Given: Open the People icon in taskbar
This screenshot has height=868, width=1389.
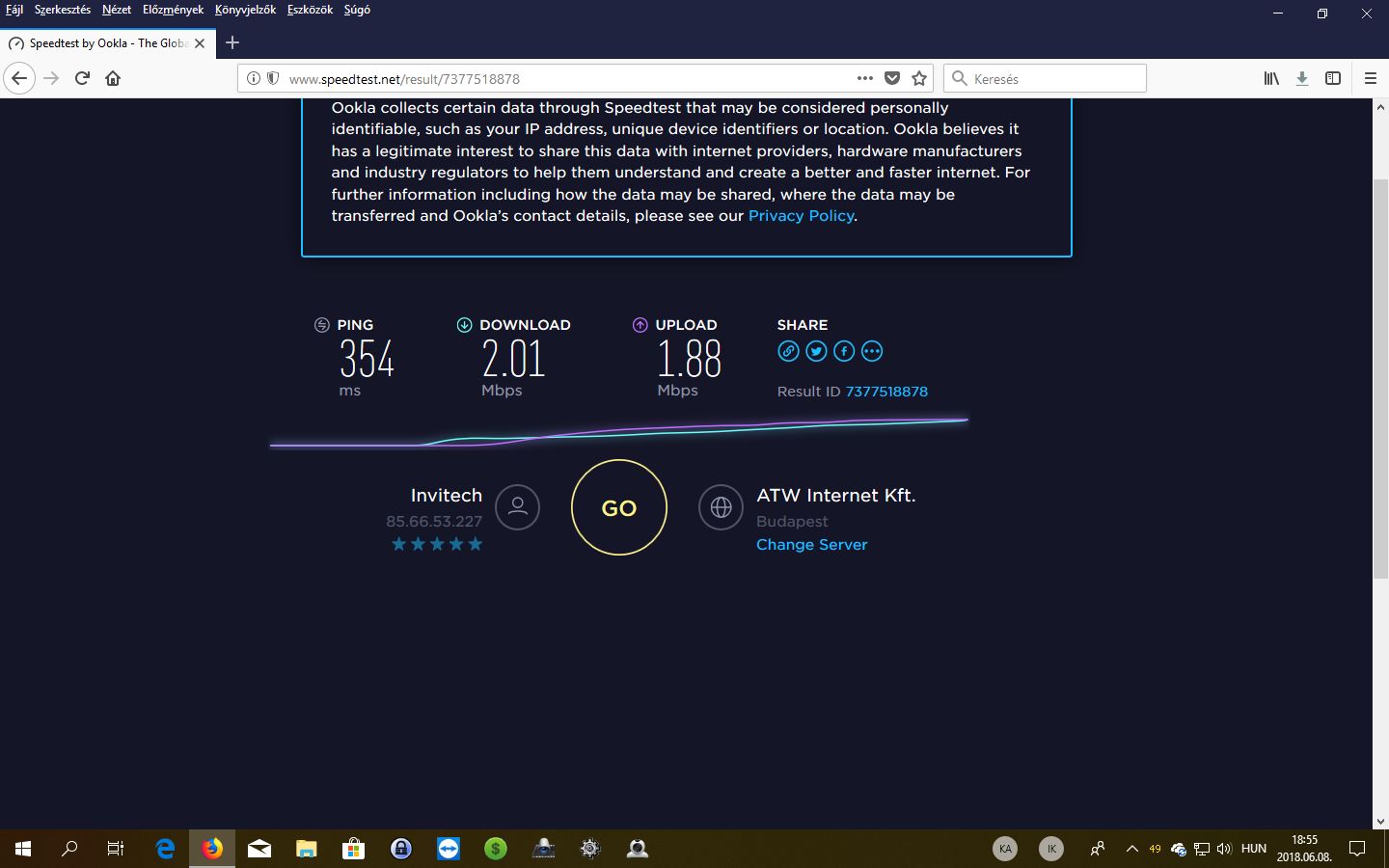Looking at the screenshot, I should (1098, 849).
